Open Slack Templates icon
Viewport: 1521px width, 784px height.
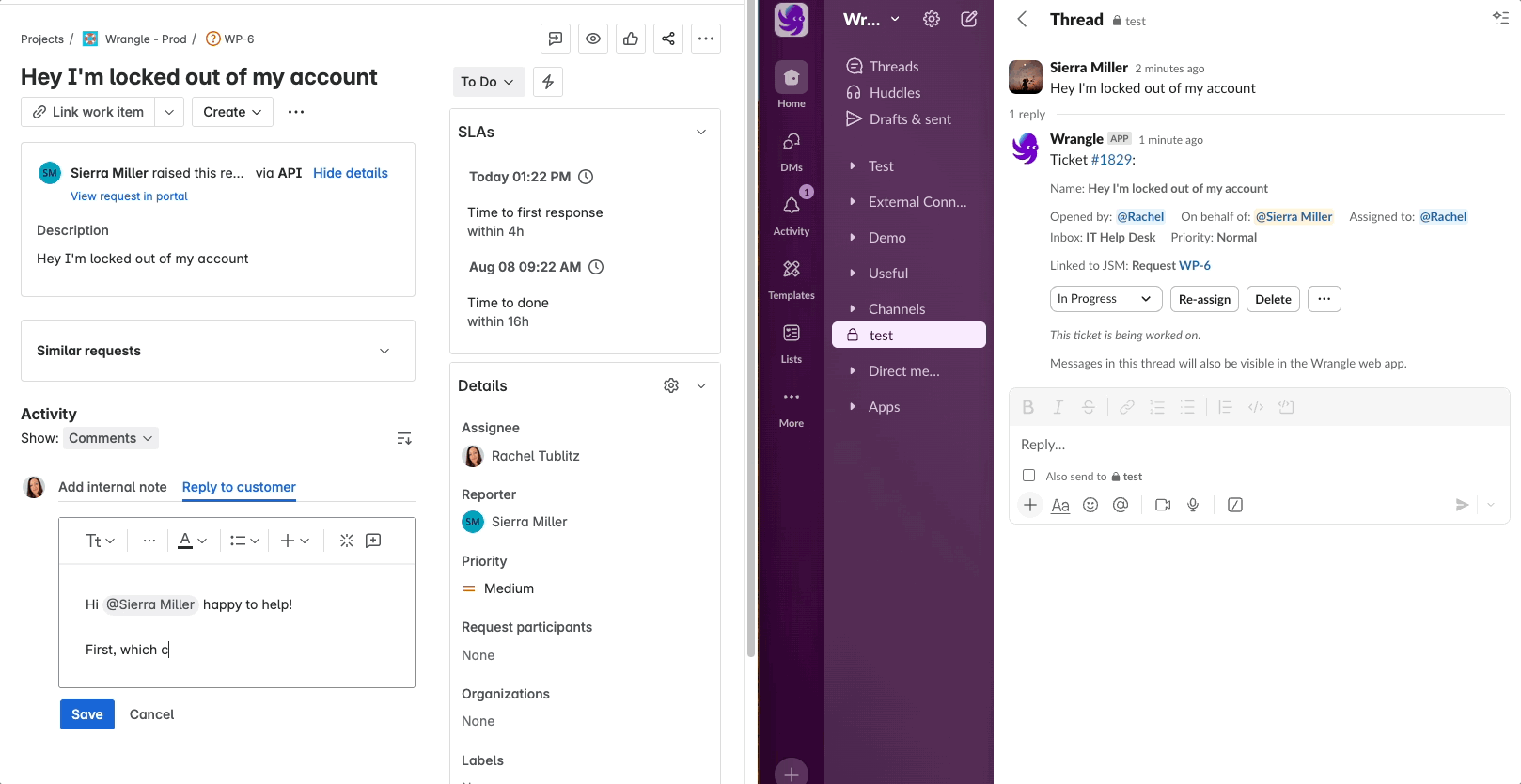click(x=792, y=278)
